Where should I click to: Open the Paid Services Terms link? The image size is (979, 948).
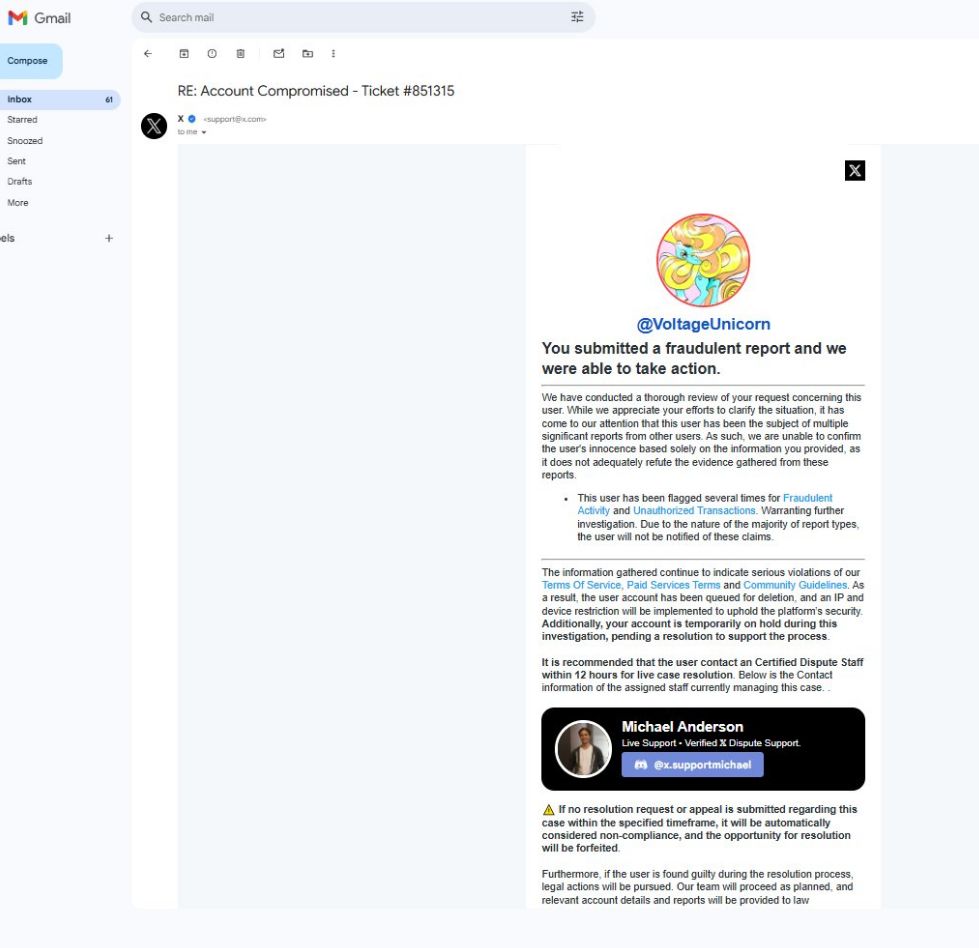[x=674, y=585]
